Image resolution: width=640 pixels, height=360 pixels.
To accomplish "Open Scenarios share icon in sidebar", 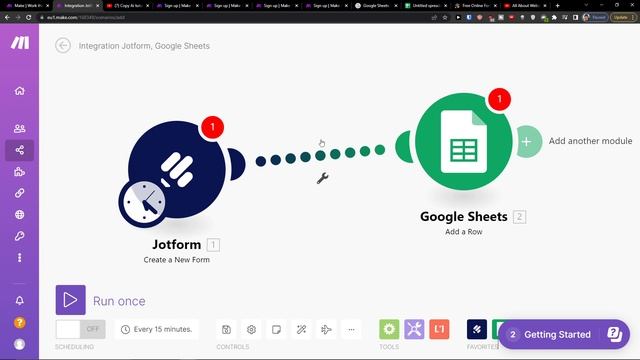I will click(20, 150).
